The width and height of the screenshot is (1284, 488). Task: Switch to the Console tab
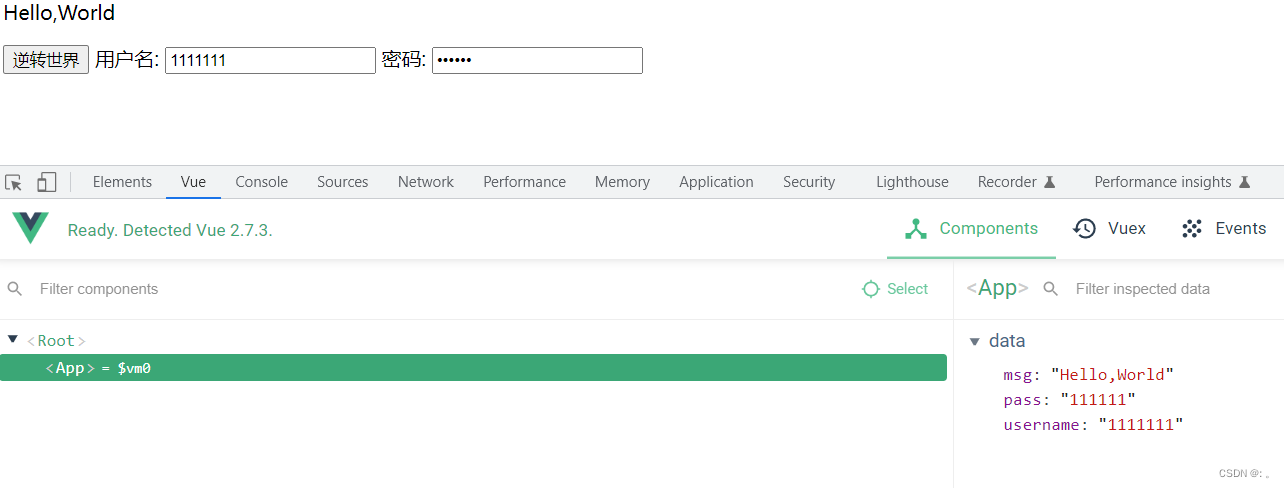click(x=261, y=182)
